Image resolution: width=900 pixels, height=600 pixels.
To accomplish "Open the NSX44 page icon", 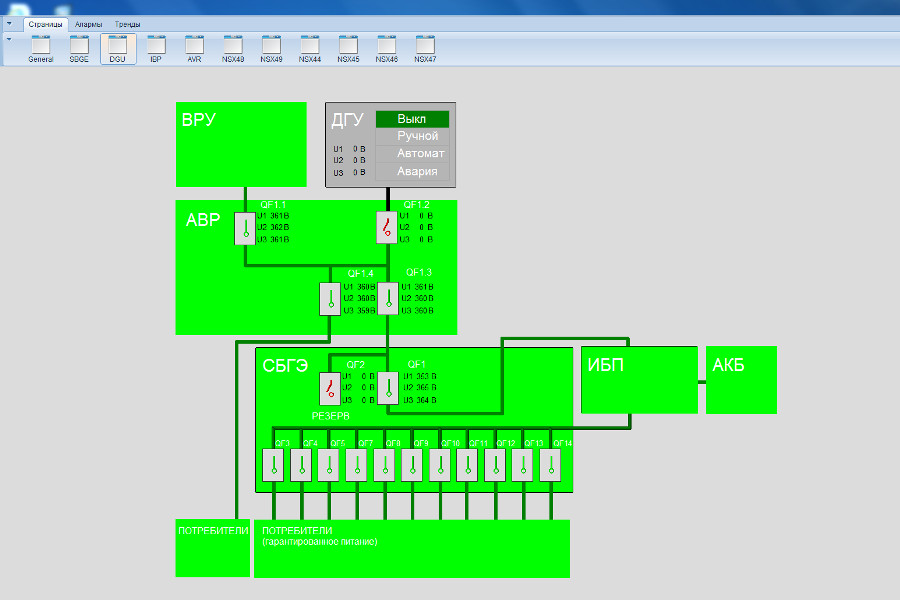I will click(x=309, y=49).
